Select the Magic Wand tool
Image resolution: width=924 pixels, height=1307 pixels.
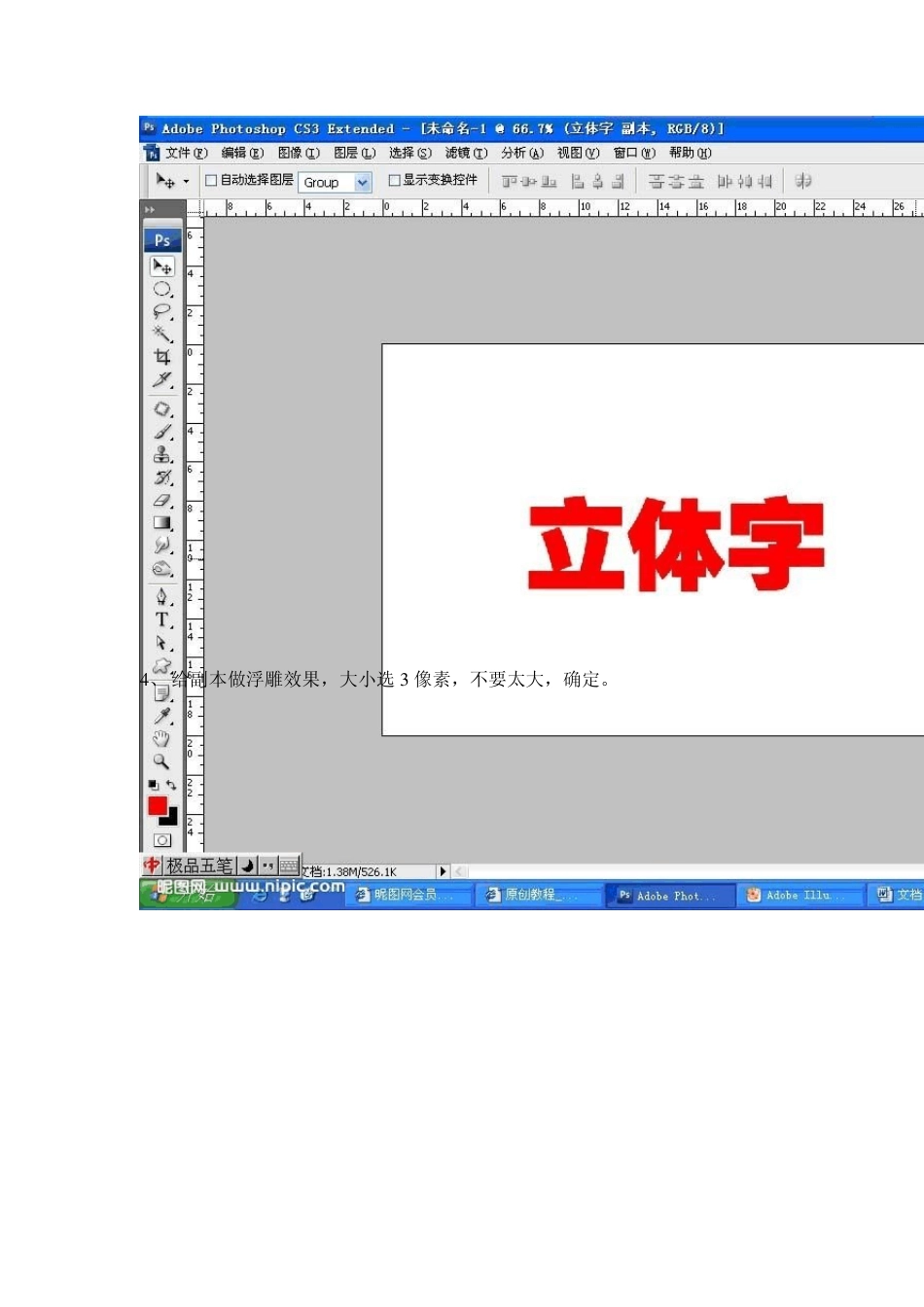tap(161, 335)
